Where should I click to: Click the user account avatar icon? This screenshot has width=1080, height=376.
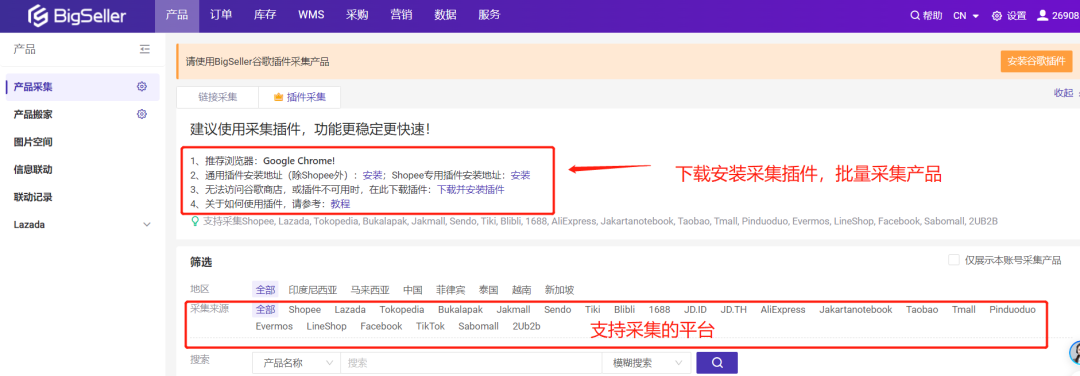point(1043,15)
